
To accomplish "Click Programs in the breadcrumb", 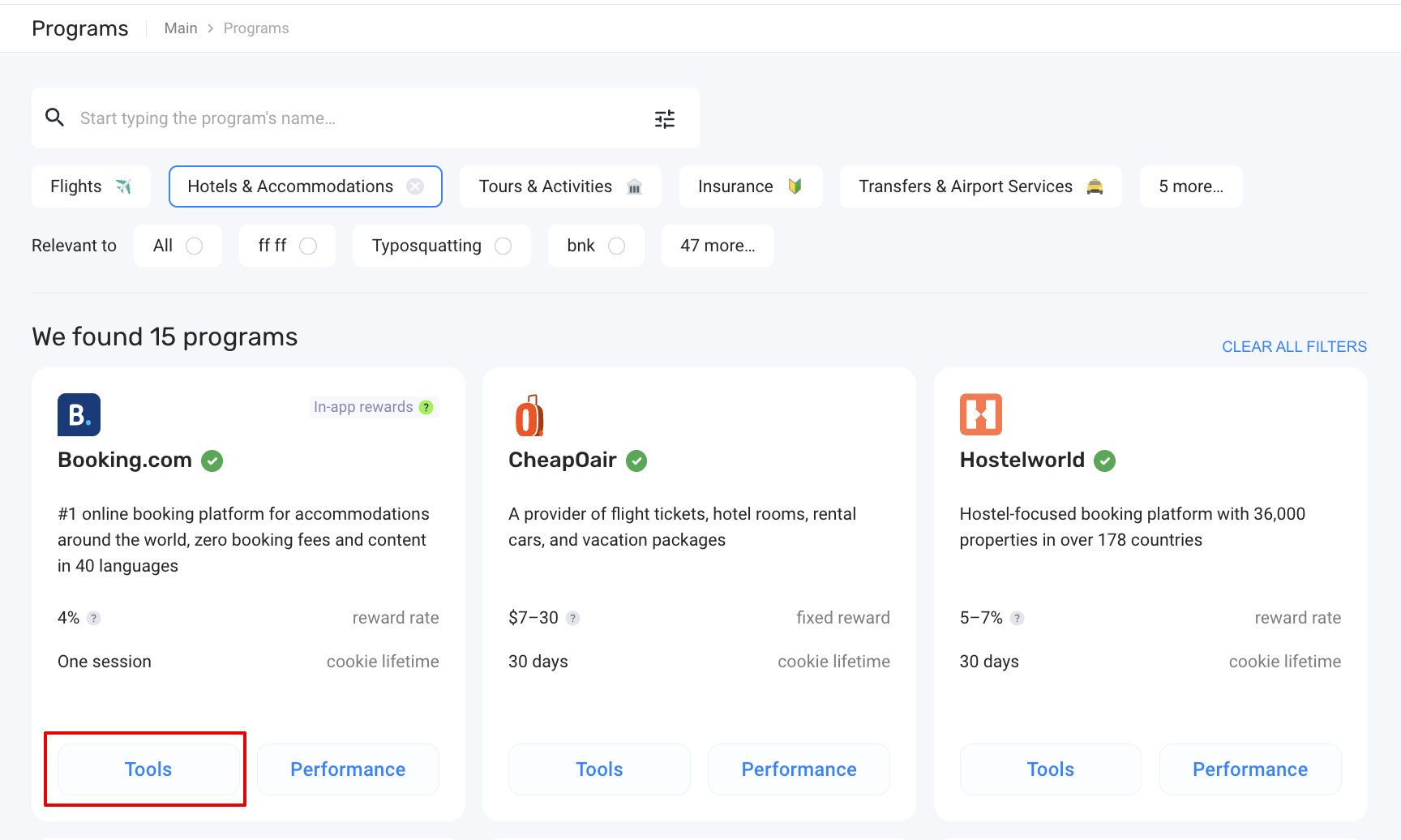I will pos(256,28).
